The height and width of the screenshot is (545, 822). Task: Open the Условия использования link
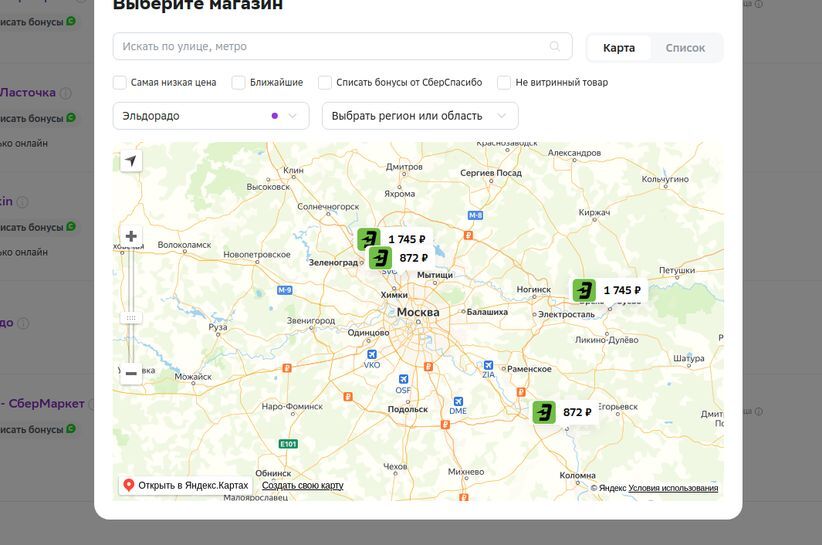pos(673,488)
